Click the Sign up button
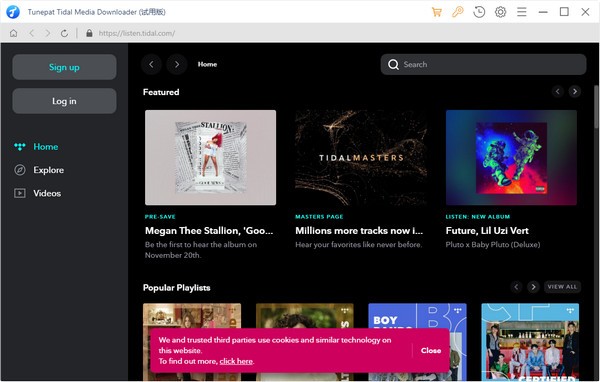This screenshot has width=600, height=382. 64,67
